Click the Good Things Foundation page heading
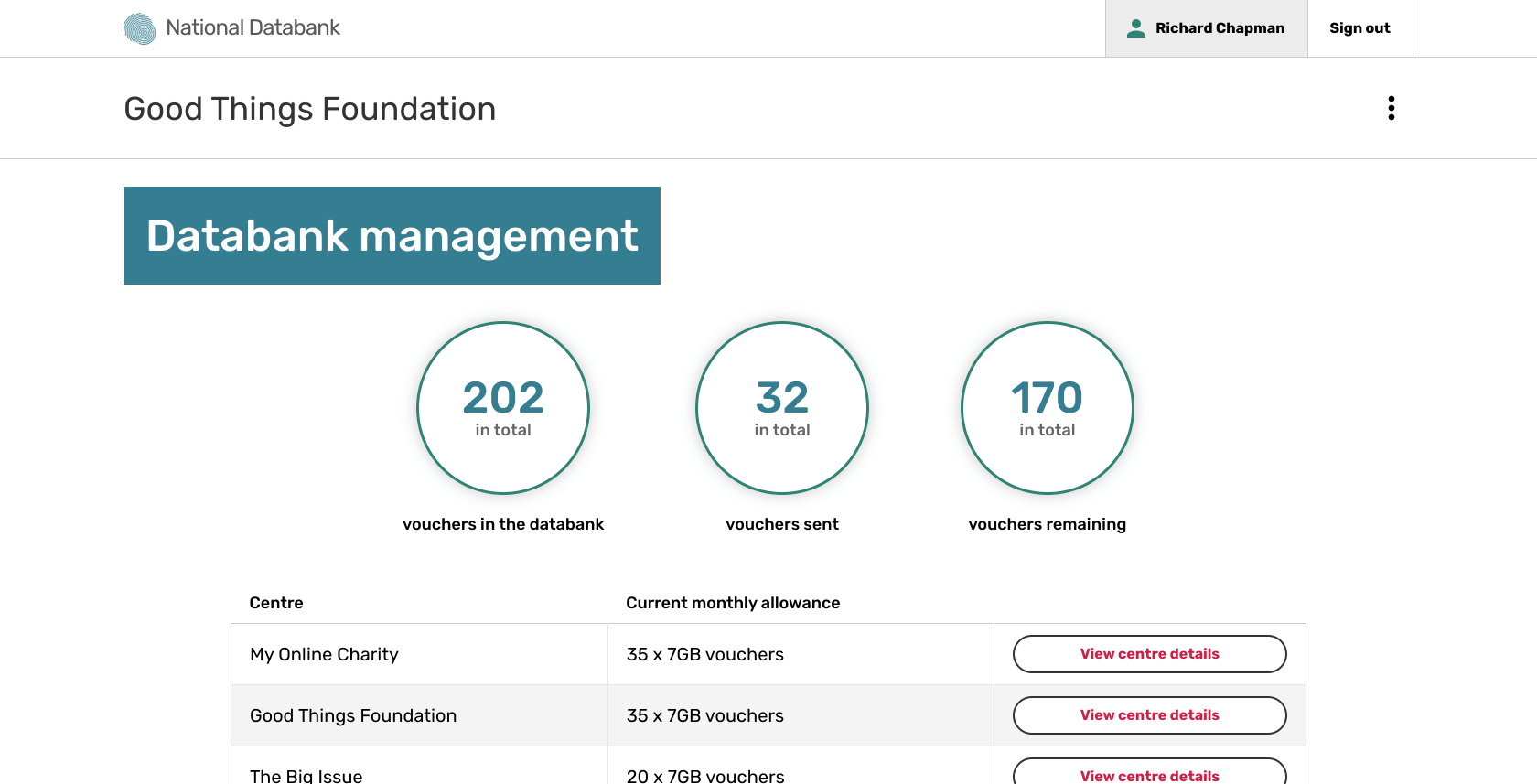The image size is (1537, 784). (x=309, y=109)
